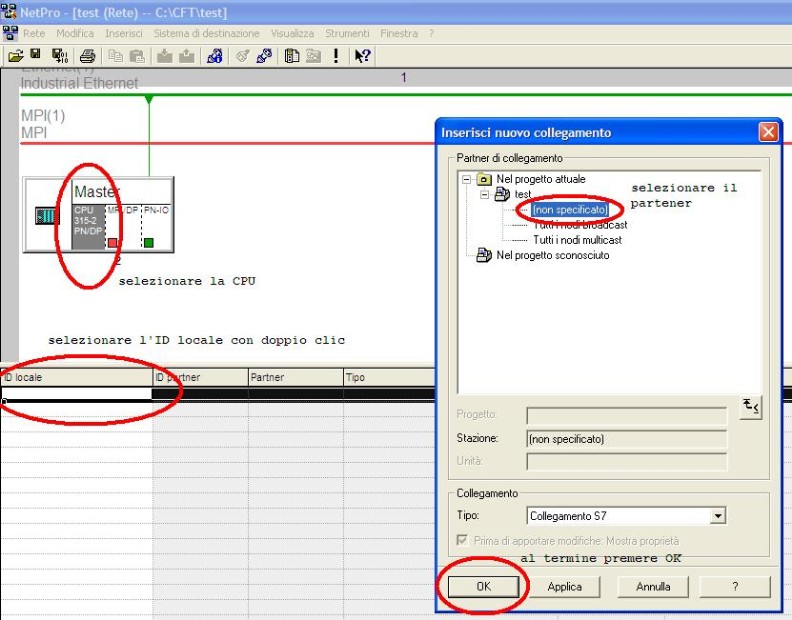The width and height of the screenshot is (792, 620).
Task: Open the Strumenti menu
Action: (347, 33)
